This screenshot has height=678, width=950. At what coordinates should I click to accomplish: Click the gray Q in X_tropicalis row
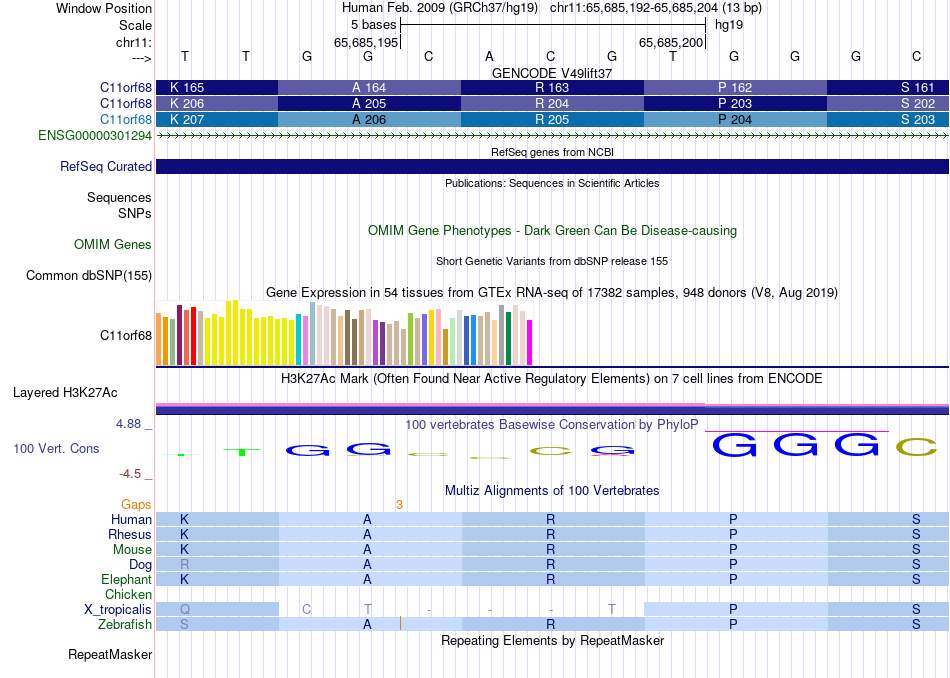(185, 610)
